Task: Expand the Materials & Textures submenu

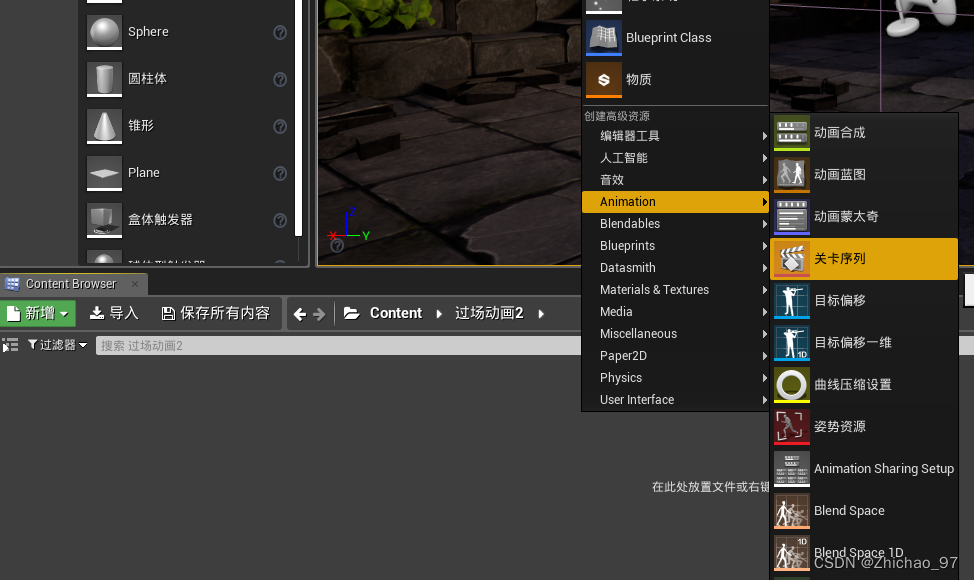Action: 763,289
